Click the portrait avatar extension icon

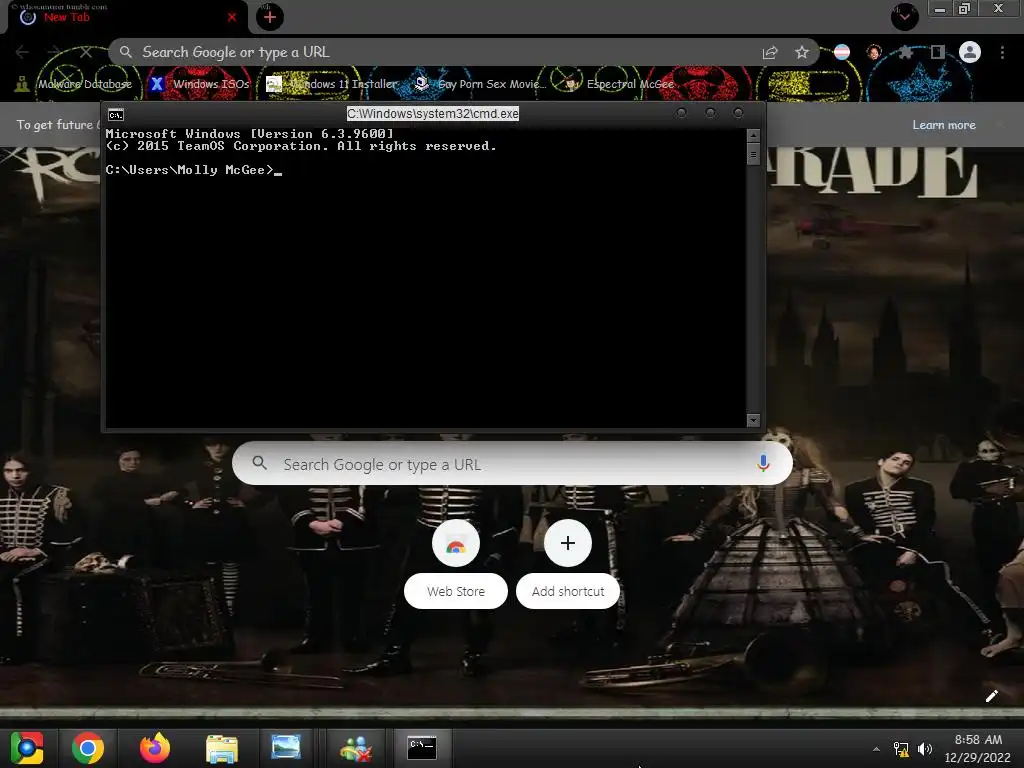tap(874, 52)
